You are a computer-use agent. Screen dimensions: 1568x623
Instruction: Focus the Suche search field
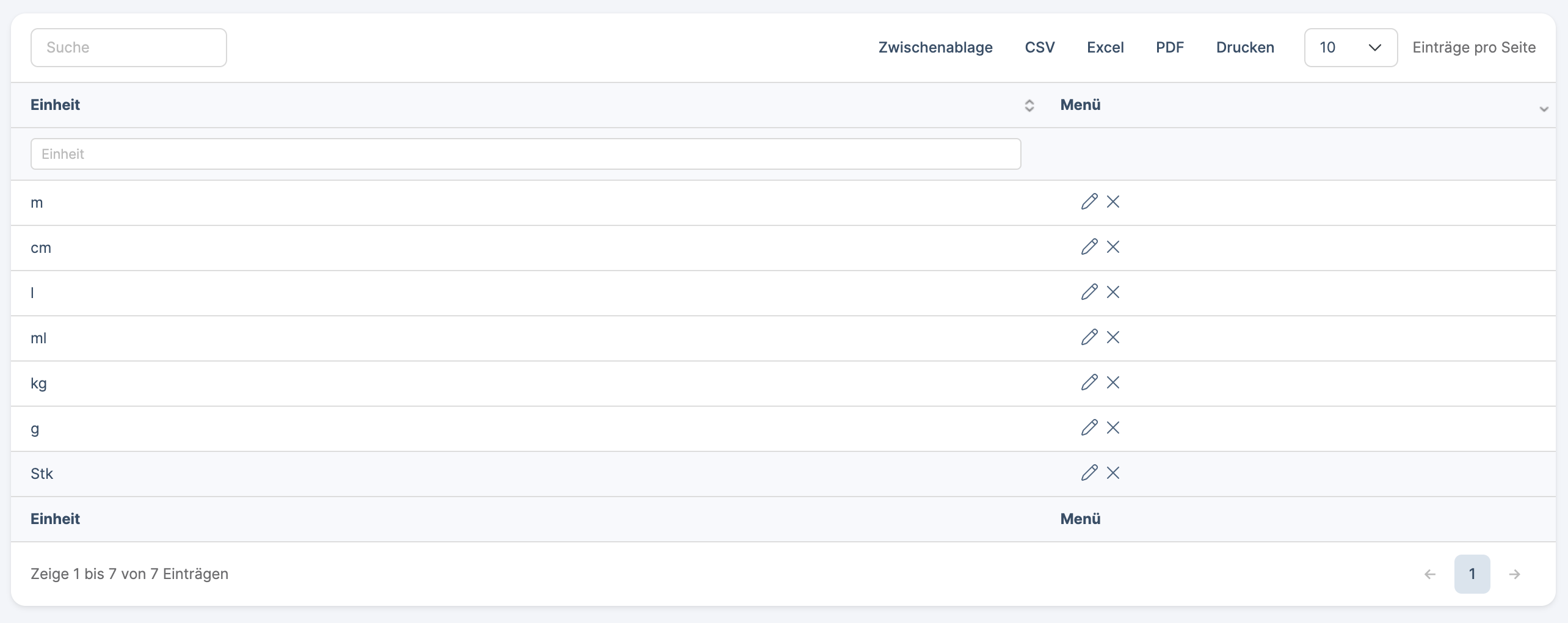tap(129, 48)
